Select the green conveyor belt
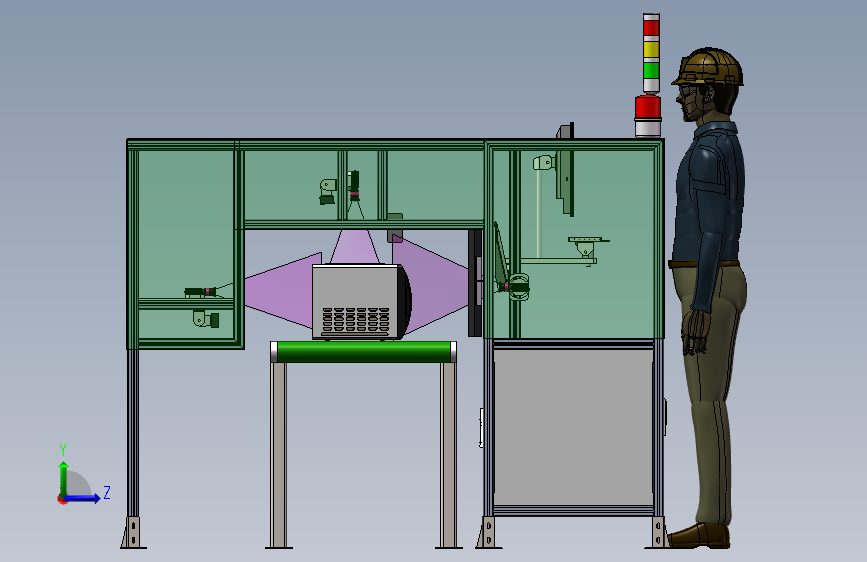867x562 pixels. pyautogui.click(x=363, y=352)
